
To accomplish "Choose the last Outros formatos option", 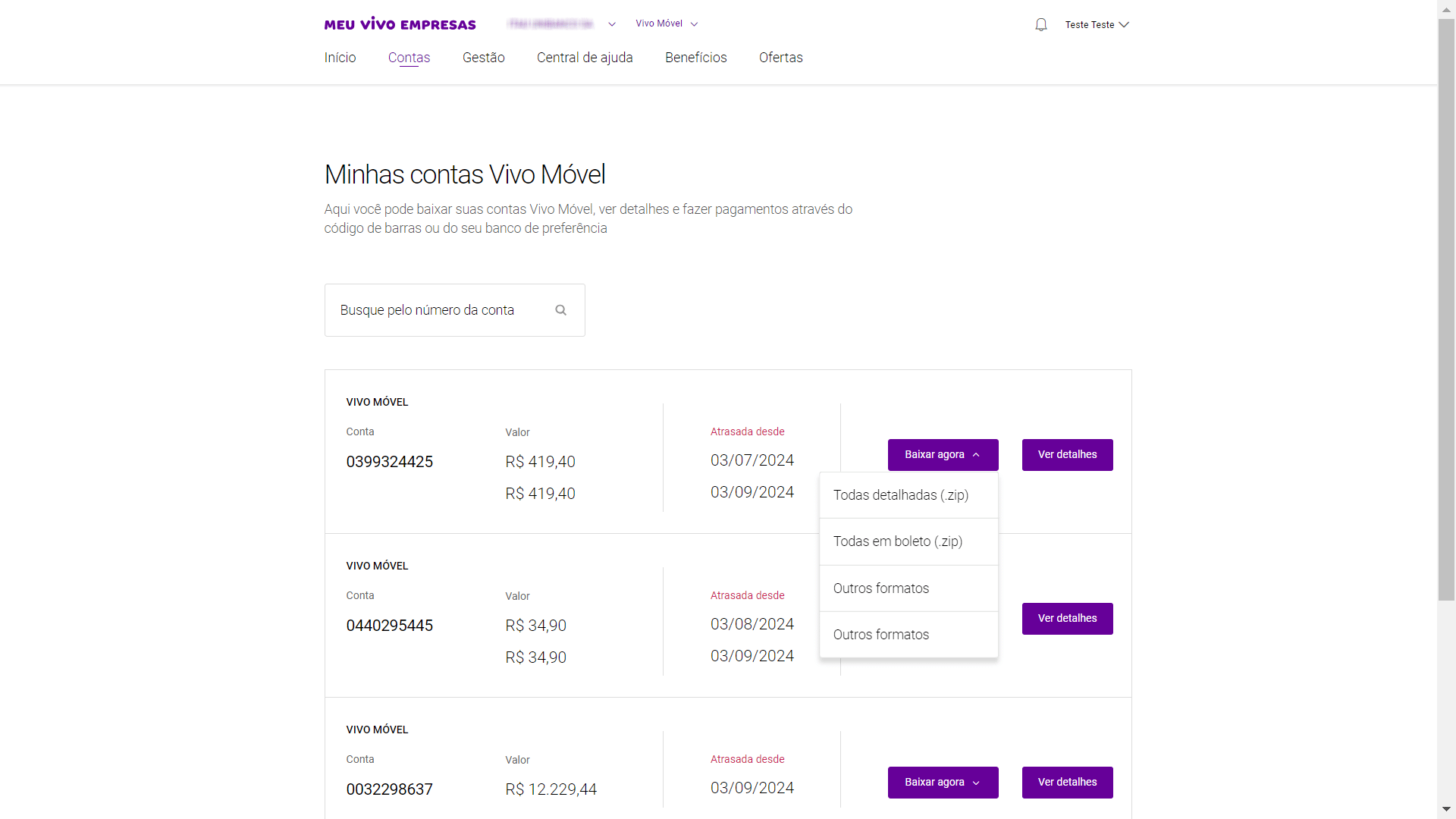I will [x=908, y=635].
